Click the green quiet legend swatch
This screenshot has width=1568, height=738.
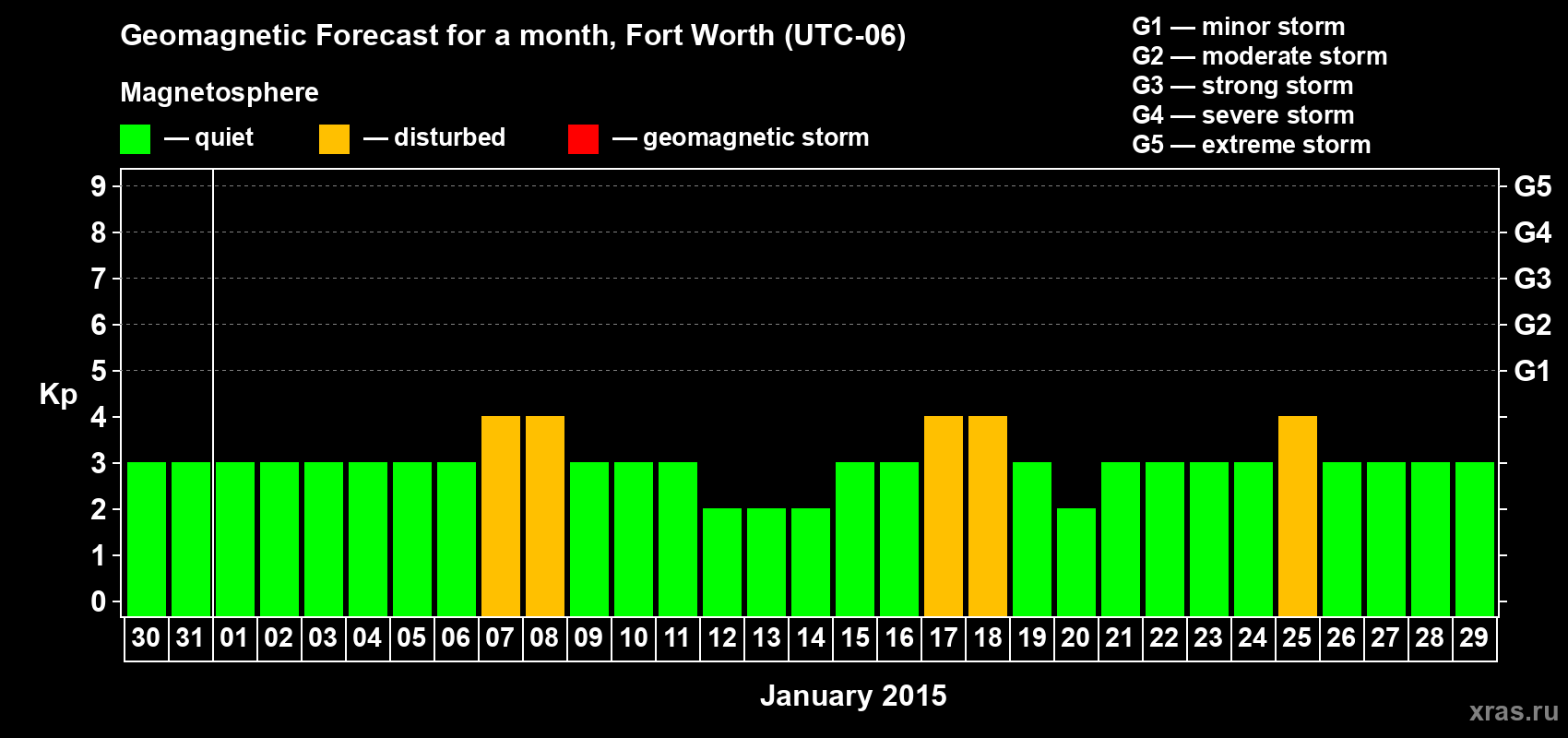(135, 139)
